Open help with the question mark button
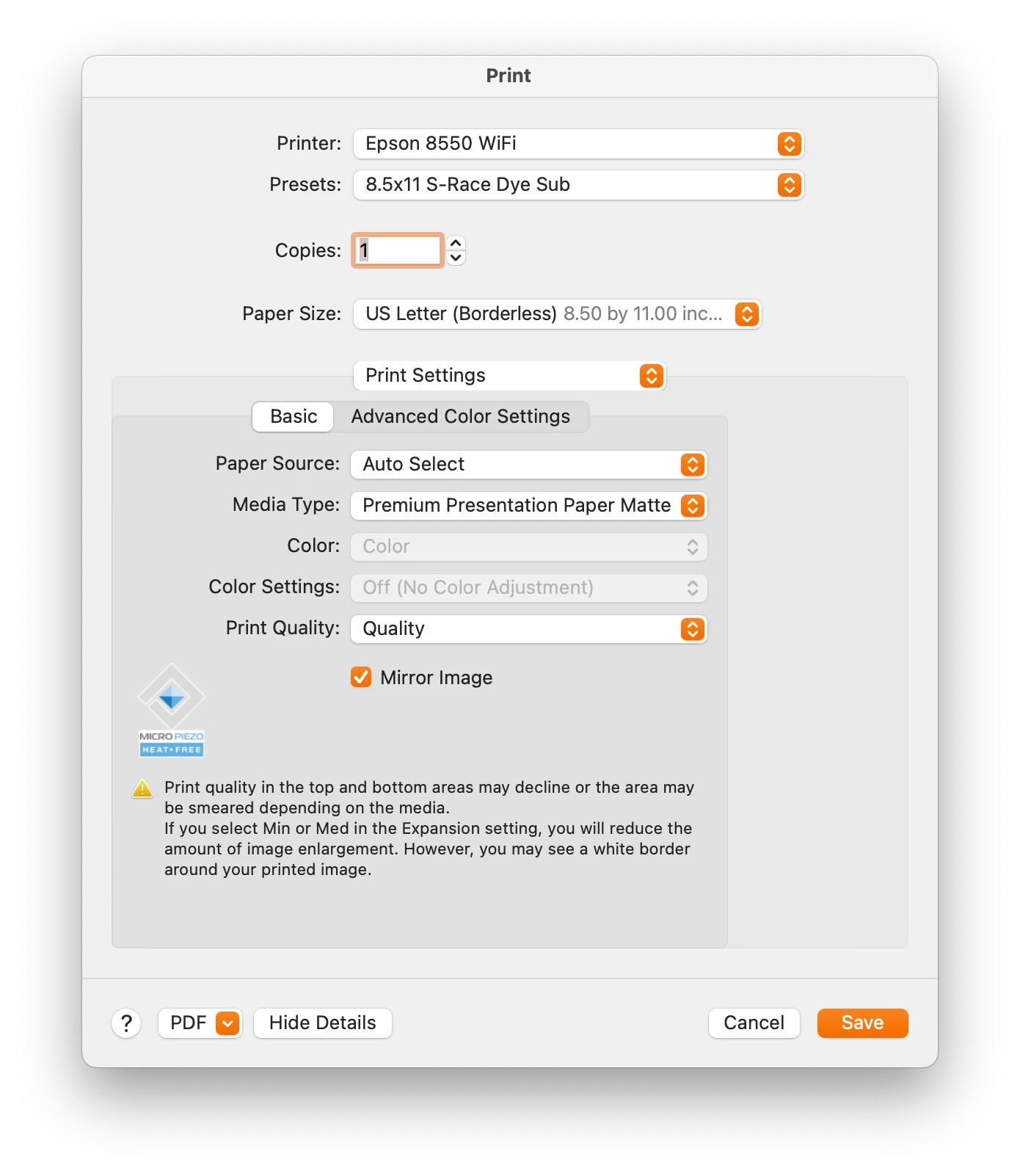Screen dimensions: 1020x1176 click(x=126, y=1023)
